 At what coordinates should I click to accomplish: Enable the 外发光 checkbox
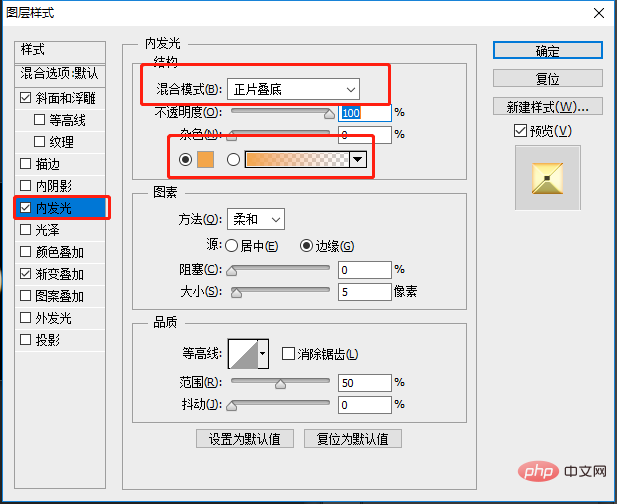point(26,318)
